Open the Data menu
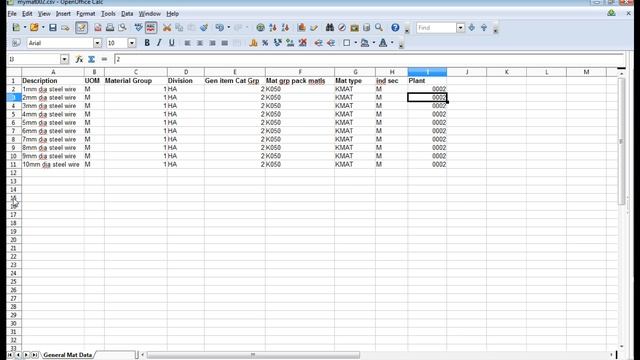Viewport: 640px width, 360px height. (x=127, y=14)
